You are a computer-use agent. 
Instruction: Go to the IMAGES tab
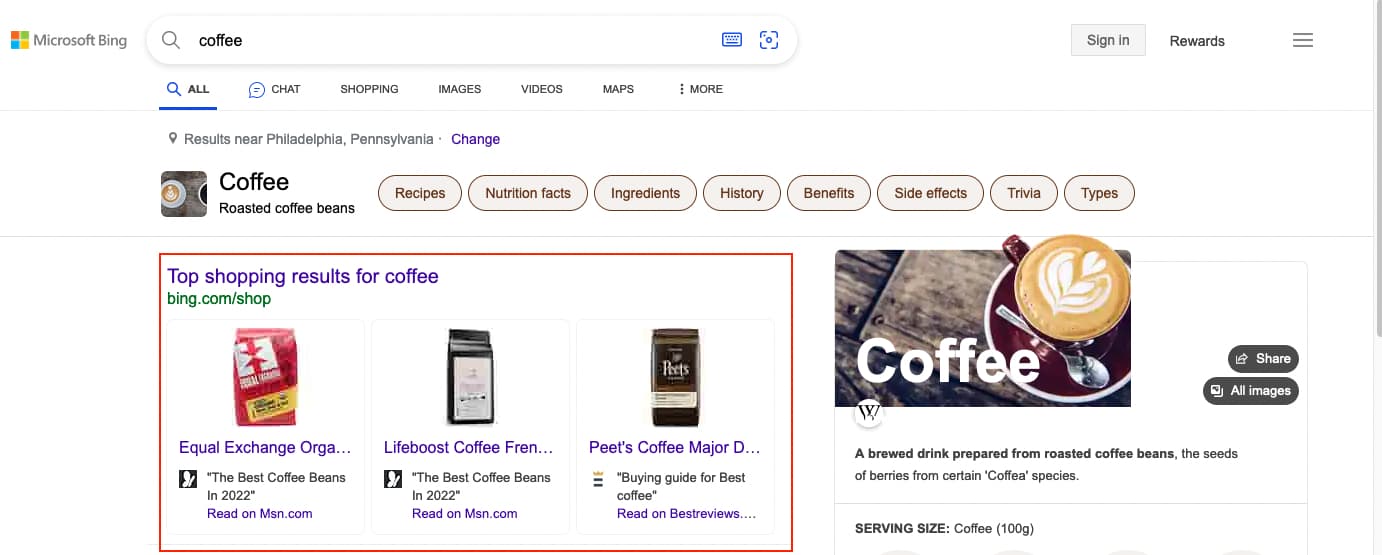[459, 89]
